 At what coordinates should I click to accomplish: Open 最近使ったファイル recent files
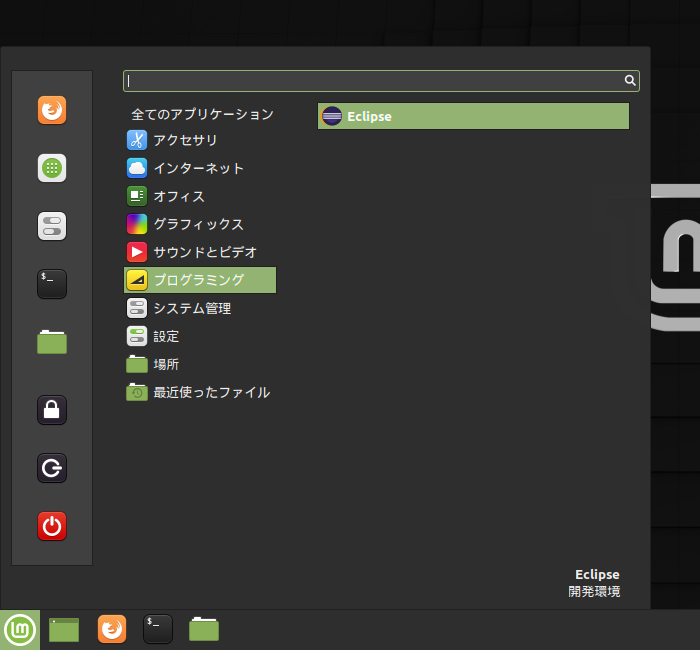pyautogui.click(x=200, y=392)
